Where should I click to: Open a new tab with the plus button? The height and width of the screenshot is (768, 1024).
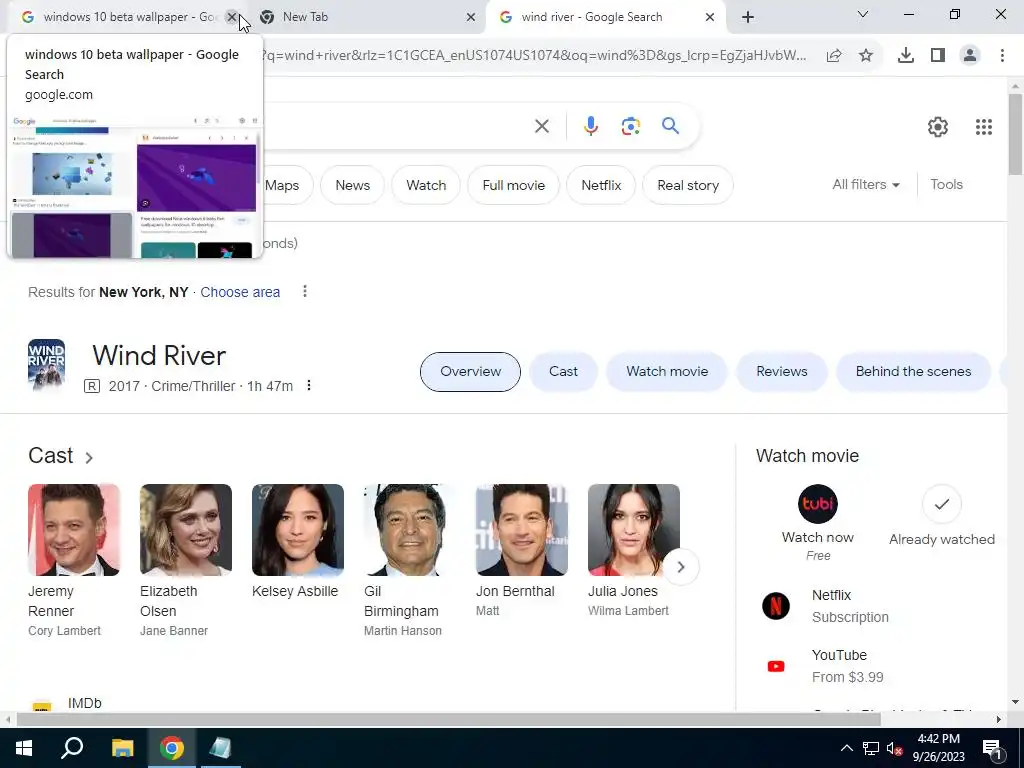pos(748,17)
